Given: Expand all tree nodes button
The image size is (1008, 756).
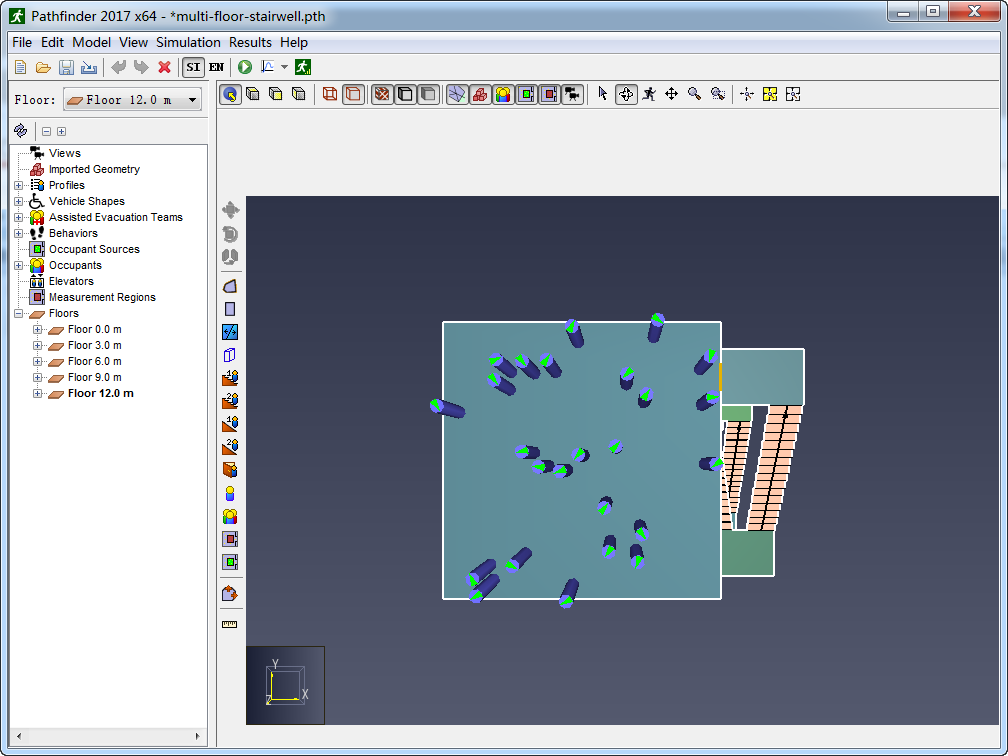Looking at the screenshot, I should click(61, 131).
